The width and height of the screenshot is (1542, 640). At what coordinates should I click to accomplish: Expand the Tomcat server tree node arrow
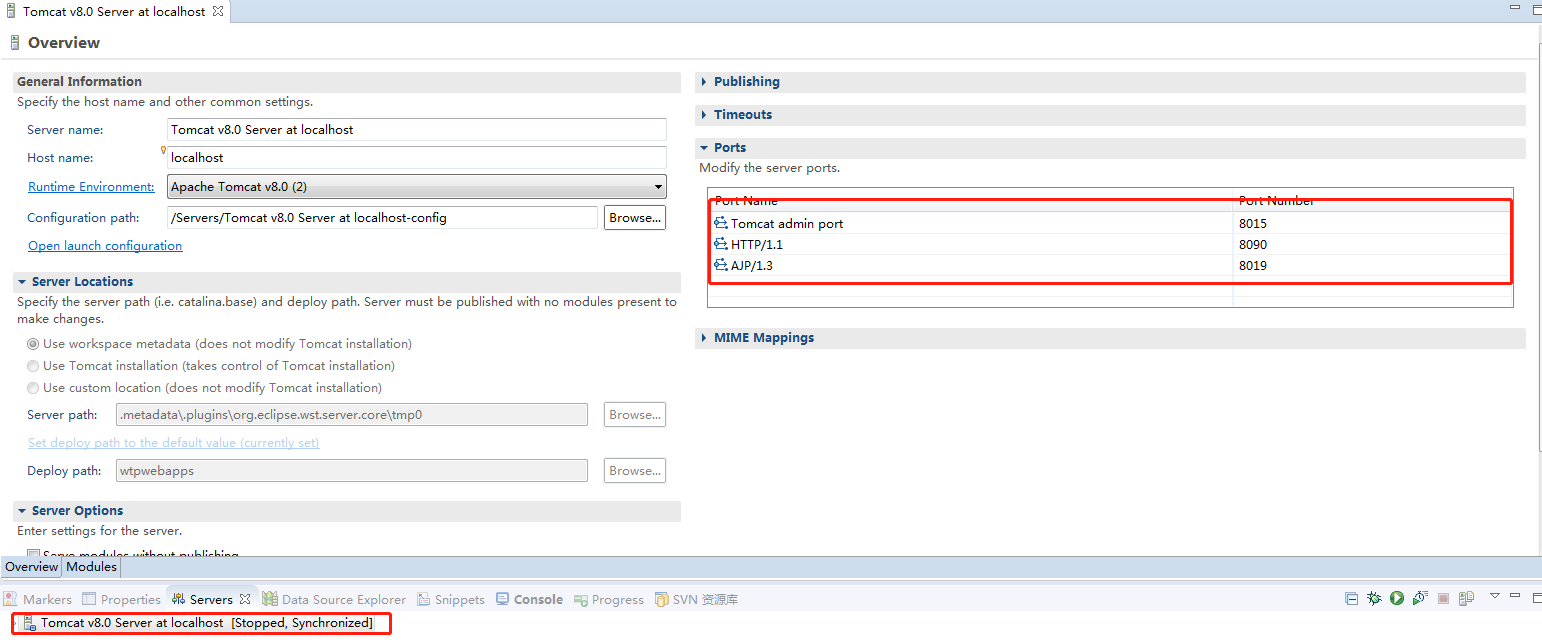click(x=15, y=623)
